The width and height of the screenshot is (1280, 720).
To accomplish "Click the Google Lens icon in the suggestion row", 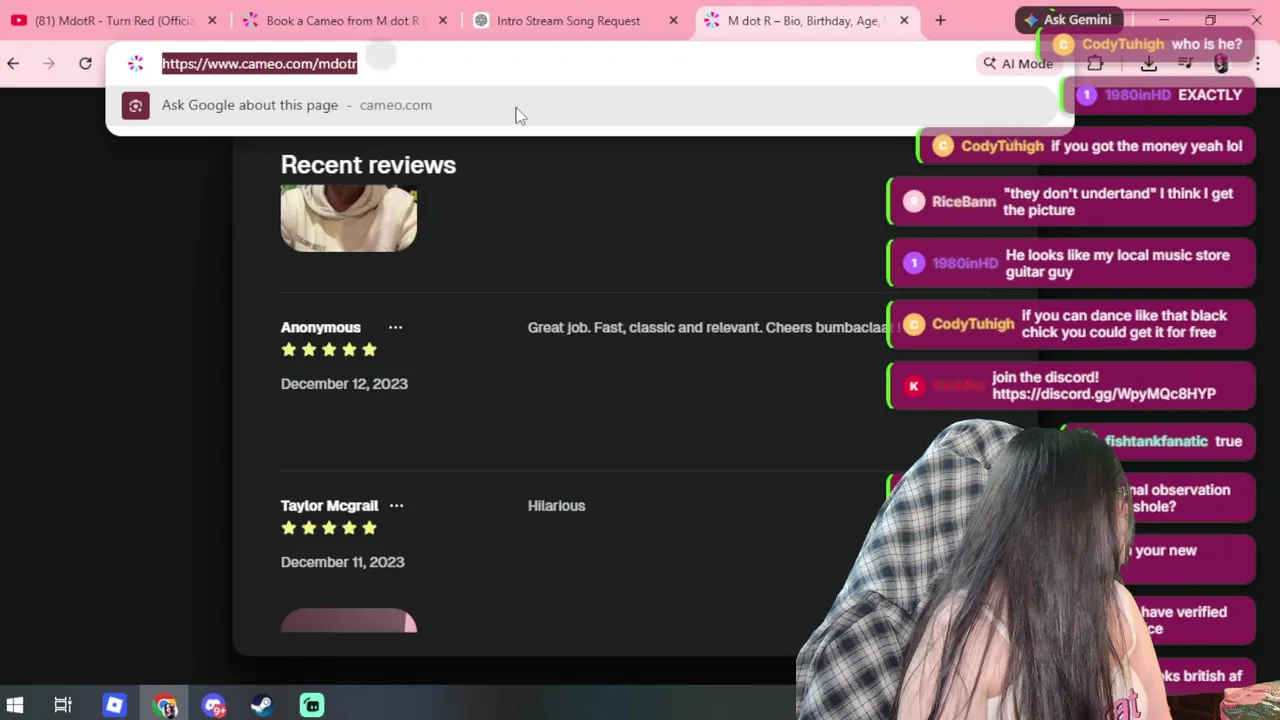I will point(136,105).
